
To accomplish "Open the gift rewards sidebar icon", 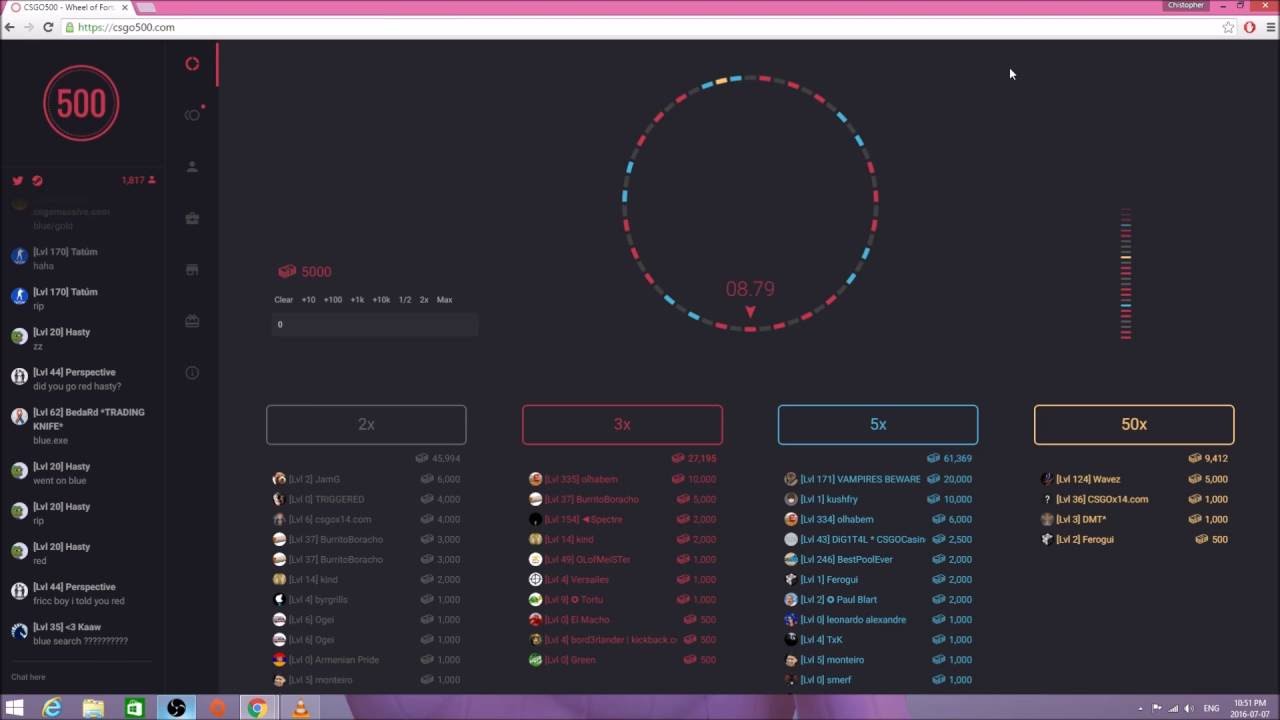I will 192,321.
